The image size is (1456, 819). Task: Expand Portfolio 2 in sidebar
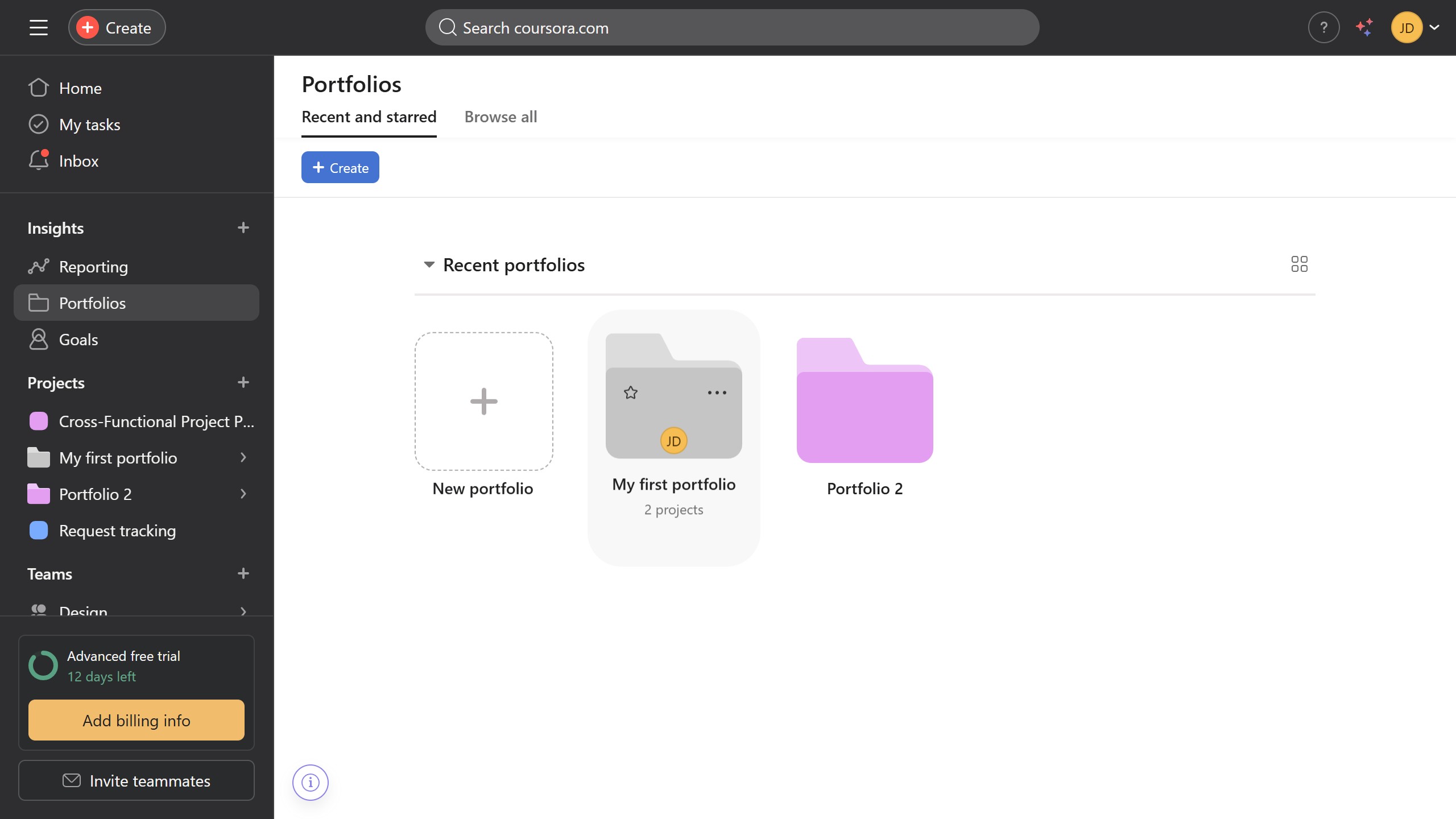tap(243, 494)
